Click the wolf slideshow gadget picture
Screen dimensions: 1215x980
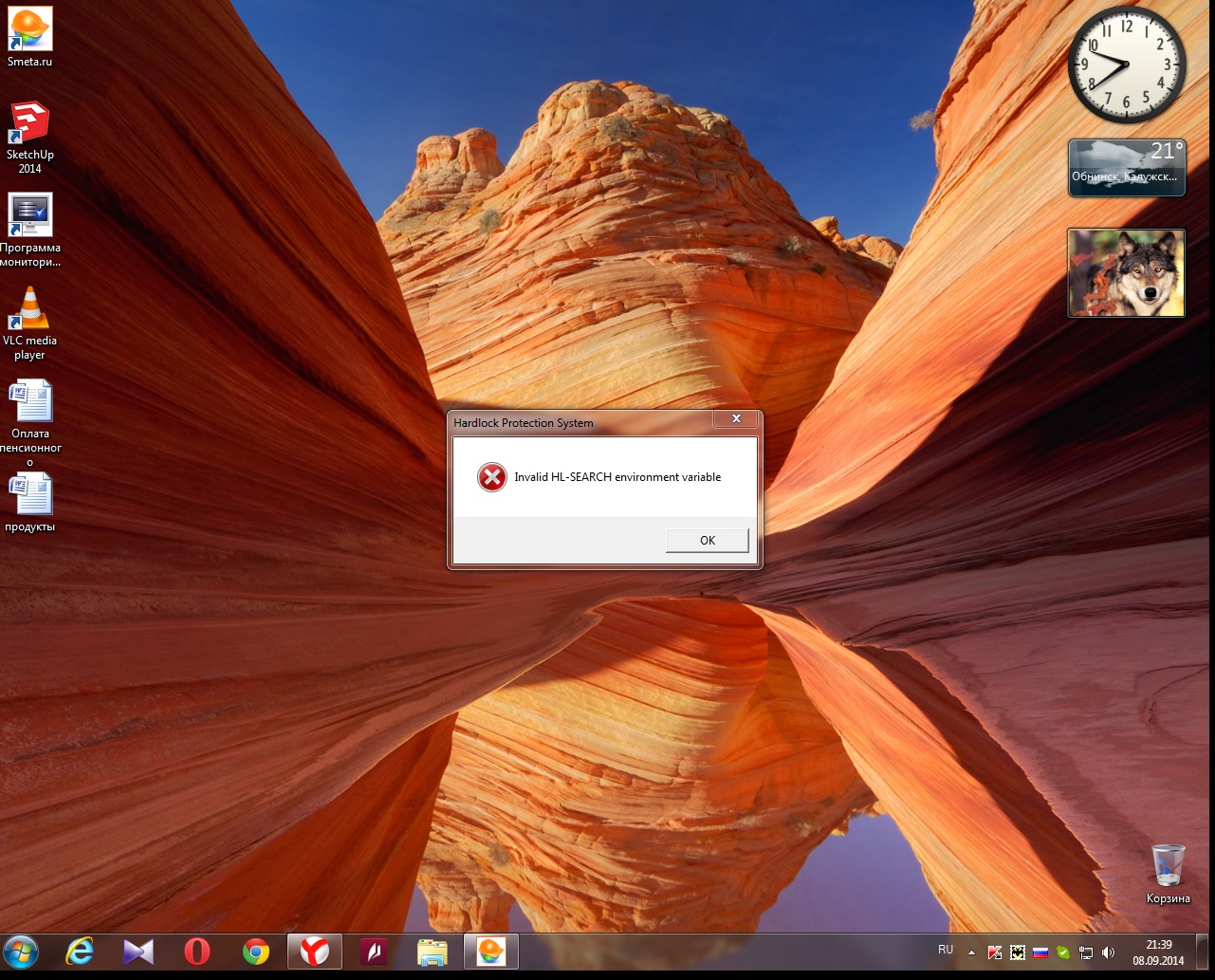tap(1126, 273)
